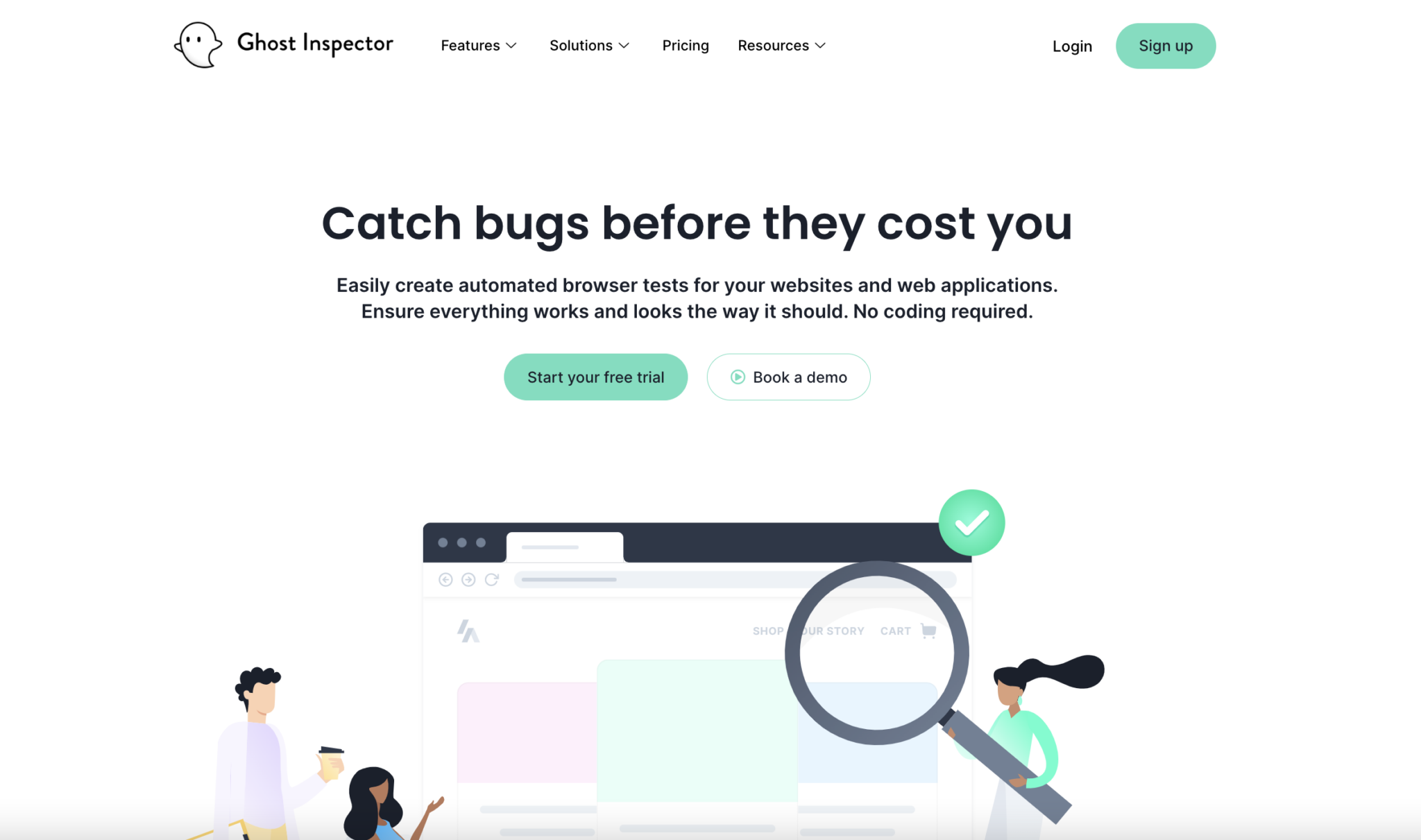This screenshot has width=1421, height=840.
Task: Click the play button icon on Book a demo
Action: pyautogui.click(x=738, y=377)
